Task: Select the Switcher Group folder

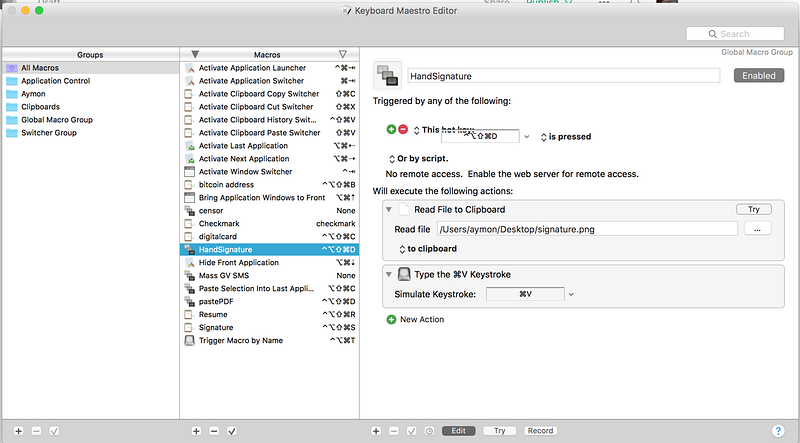Action: coord(90,133)
